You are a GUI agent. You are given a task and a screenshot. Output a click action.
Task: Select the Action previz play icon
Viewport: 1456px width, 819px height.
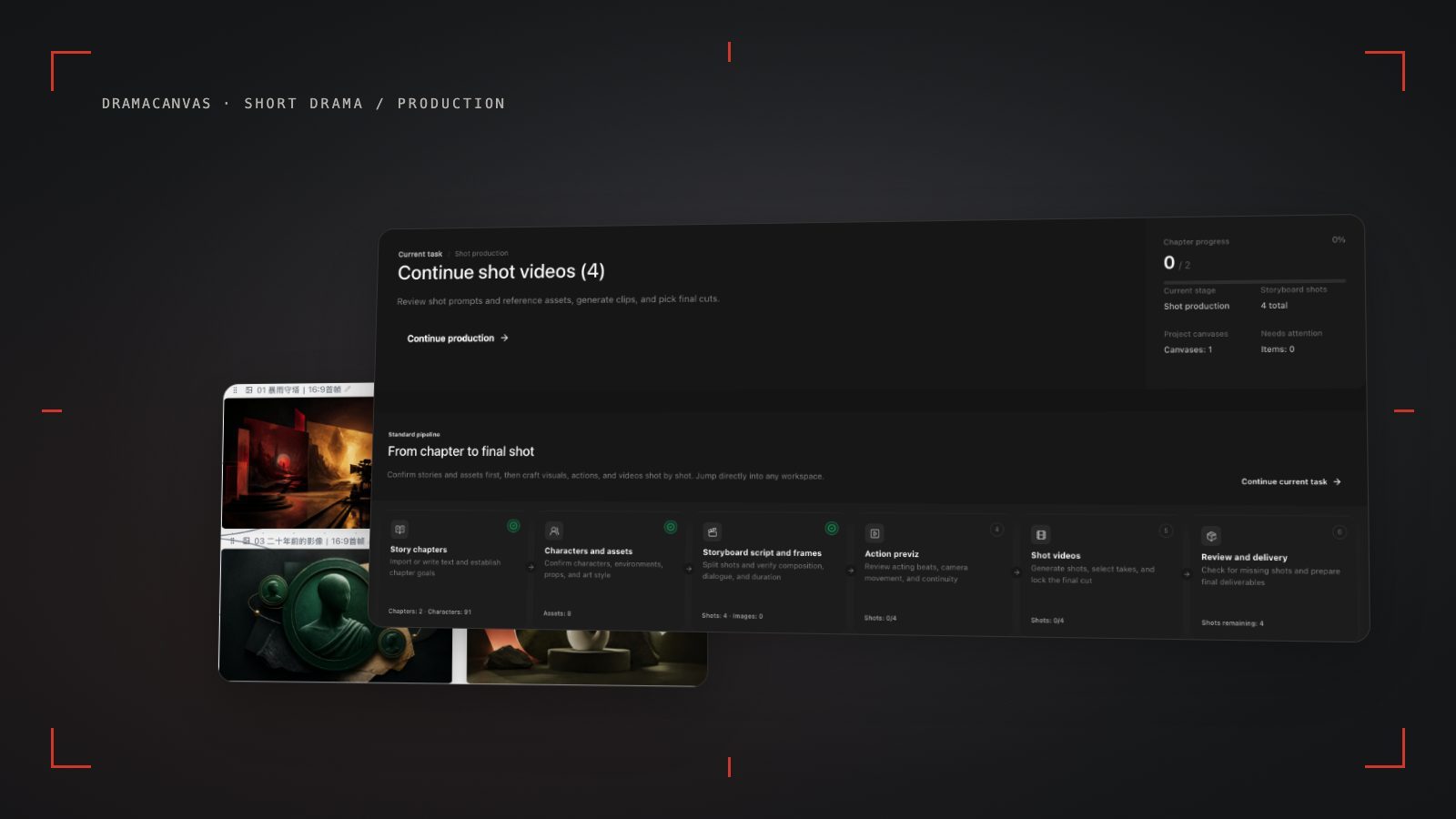pos(875,534)
